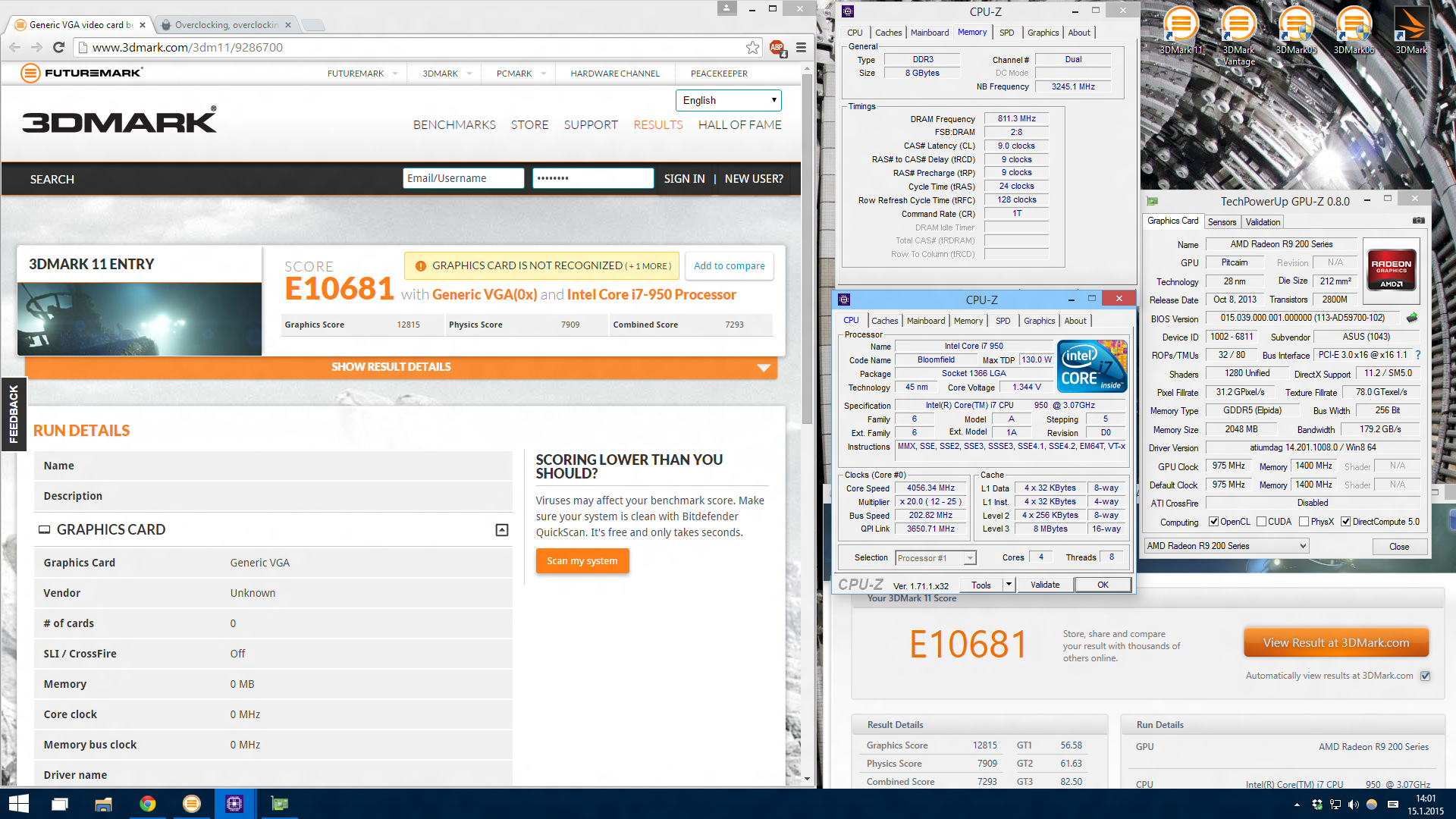The width and height of the screenshot is (1456, 819).
Task: Open Benchmarks menu item
Action: (x=454, y=125)
